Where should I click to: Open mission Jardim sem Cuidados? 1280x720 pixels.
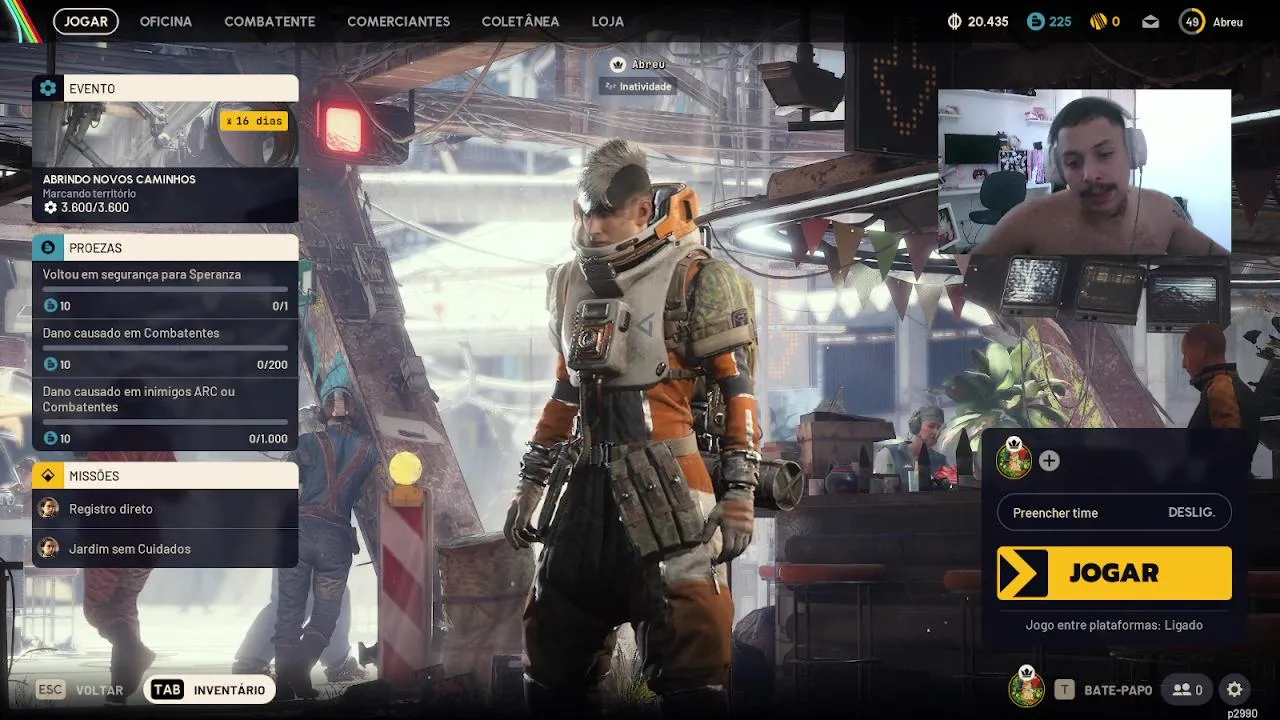click(x=165, y=548)
